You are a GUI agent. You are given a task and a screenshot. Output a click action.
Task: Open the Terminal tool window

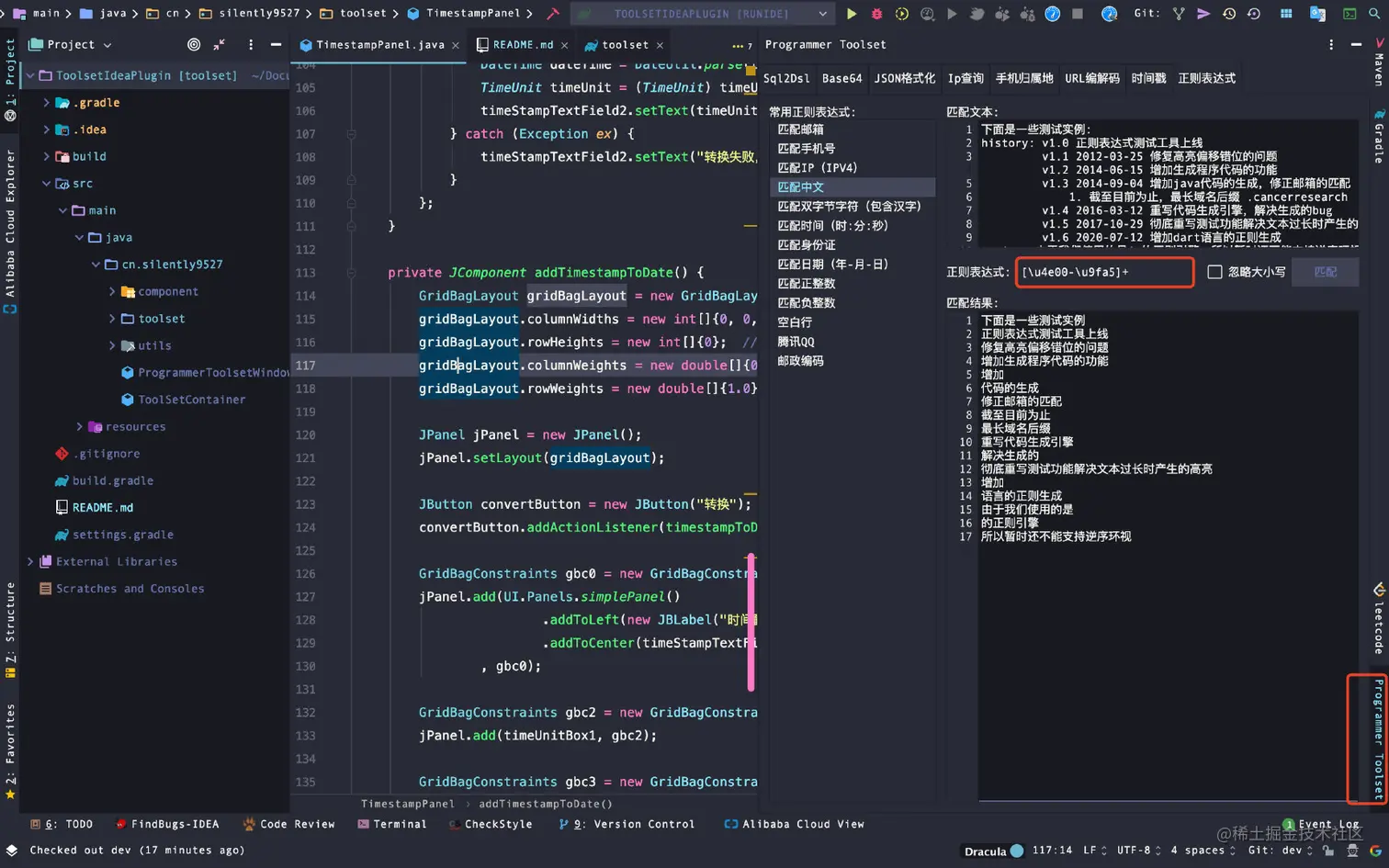click(392, 825)
